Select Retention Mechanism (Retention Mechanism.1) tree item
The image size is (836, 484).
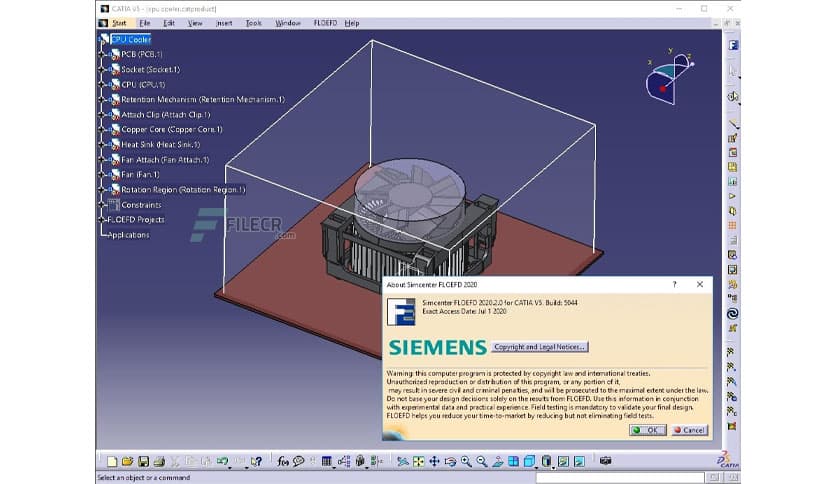click(x=203, y=100)
